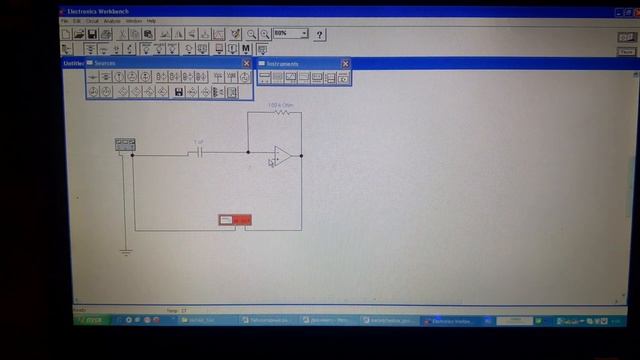Open the Diodes parts bin

pyautogui.click(x=117, y=49)
